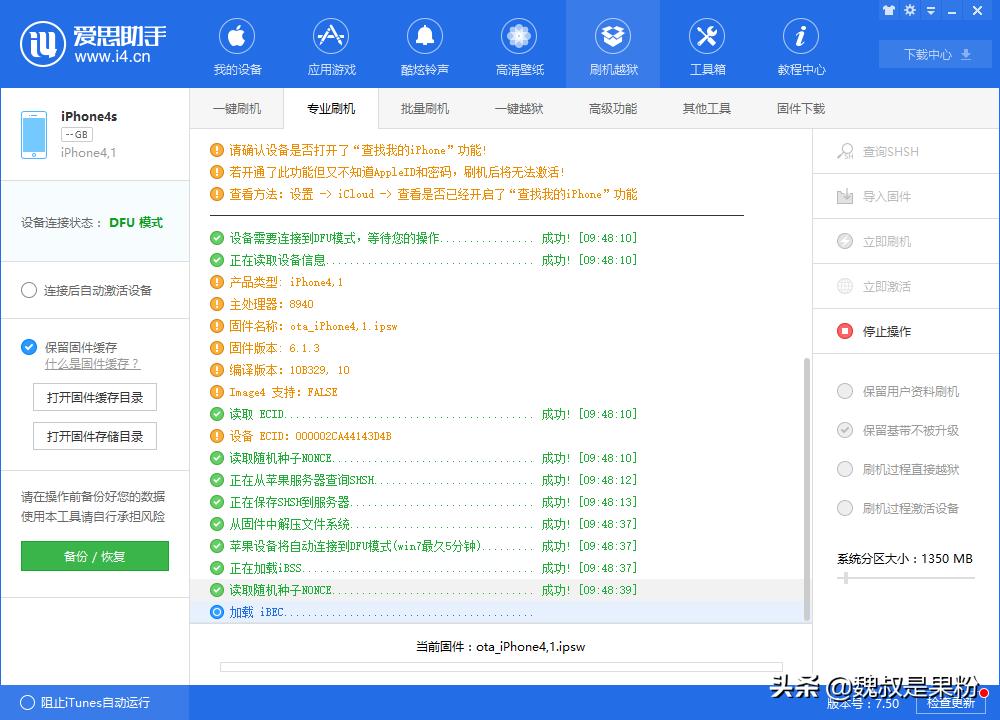Toggle 刷机过程直接越狱 option
Viewport: 1000px width, 720px height.
coord(903,471)
